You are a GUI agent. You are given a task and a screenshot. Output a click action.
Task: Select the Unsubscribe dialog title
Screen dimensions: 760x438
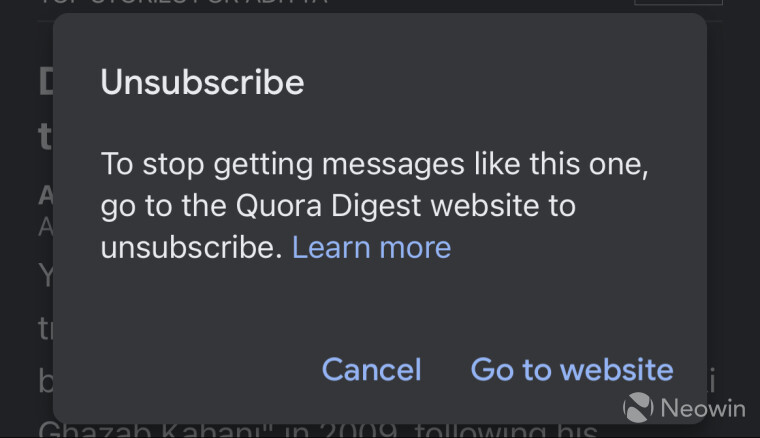(202, 82)
